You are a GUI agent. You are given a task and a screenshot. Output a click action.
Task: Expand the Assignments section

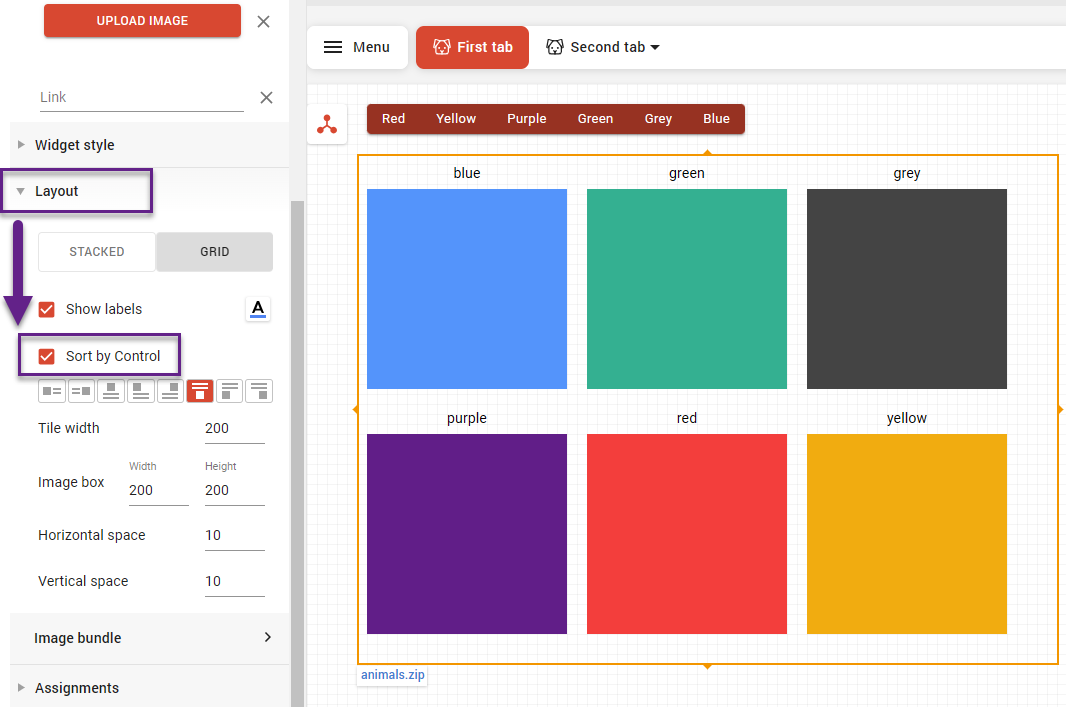pos(76,688)
